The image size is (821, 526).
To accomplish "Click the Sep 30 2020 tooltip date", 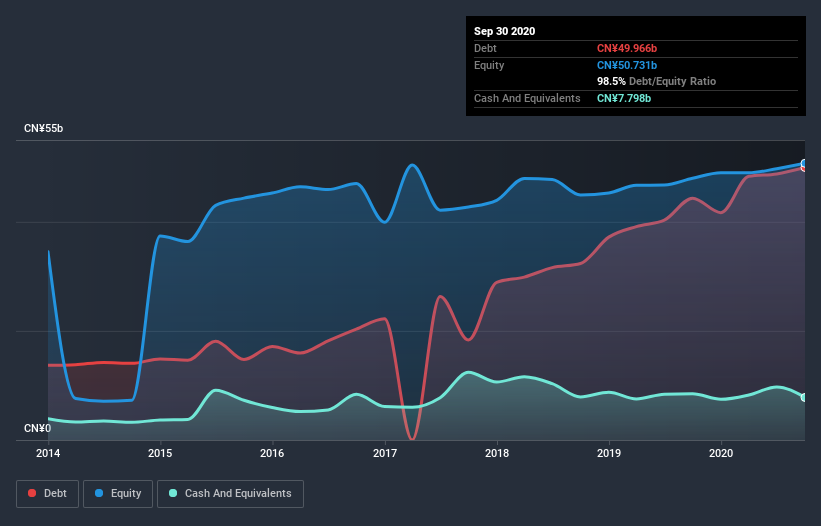I will tap(505, 31).
